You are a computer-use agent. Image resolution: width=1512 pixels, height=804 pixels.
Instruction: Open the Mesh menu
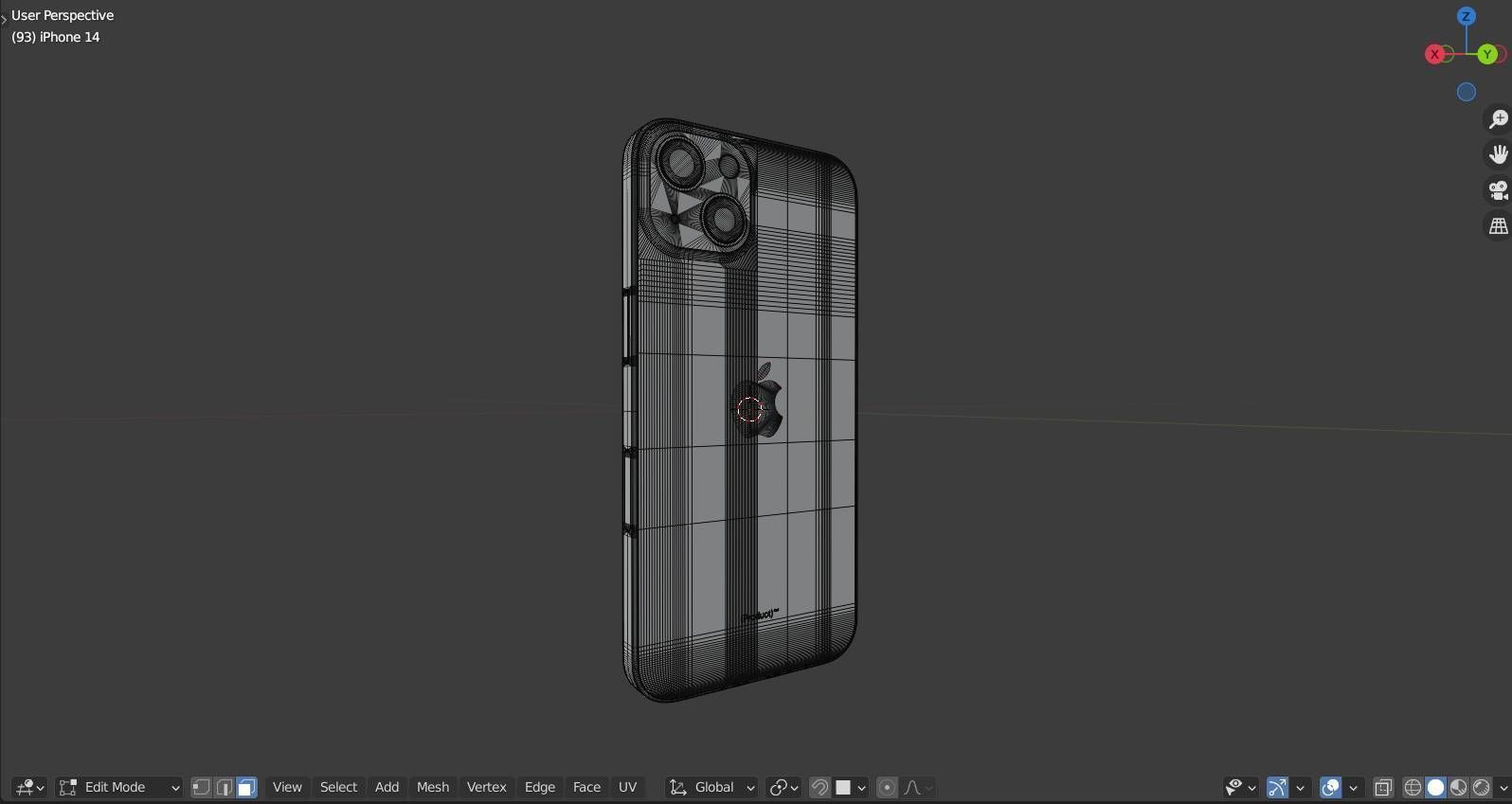(x=433, y=787)
